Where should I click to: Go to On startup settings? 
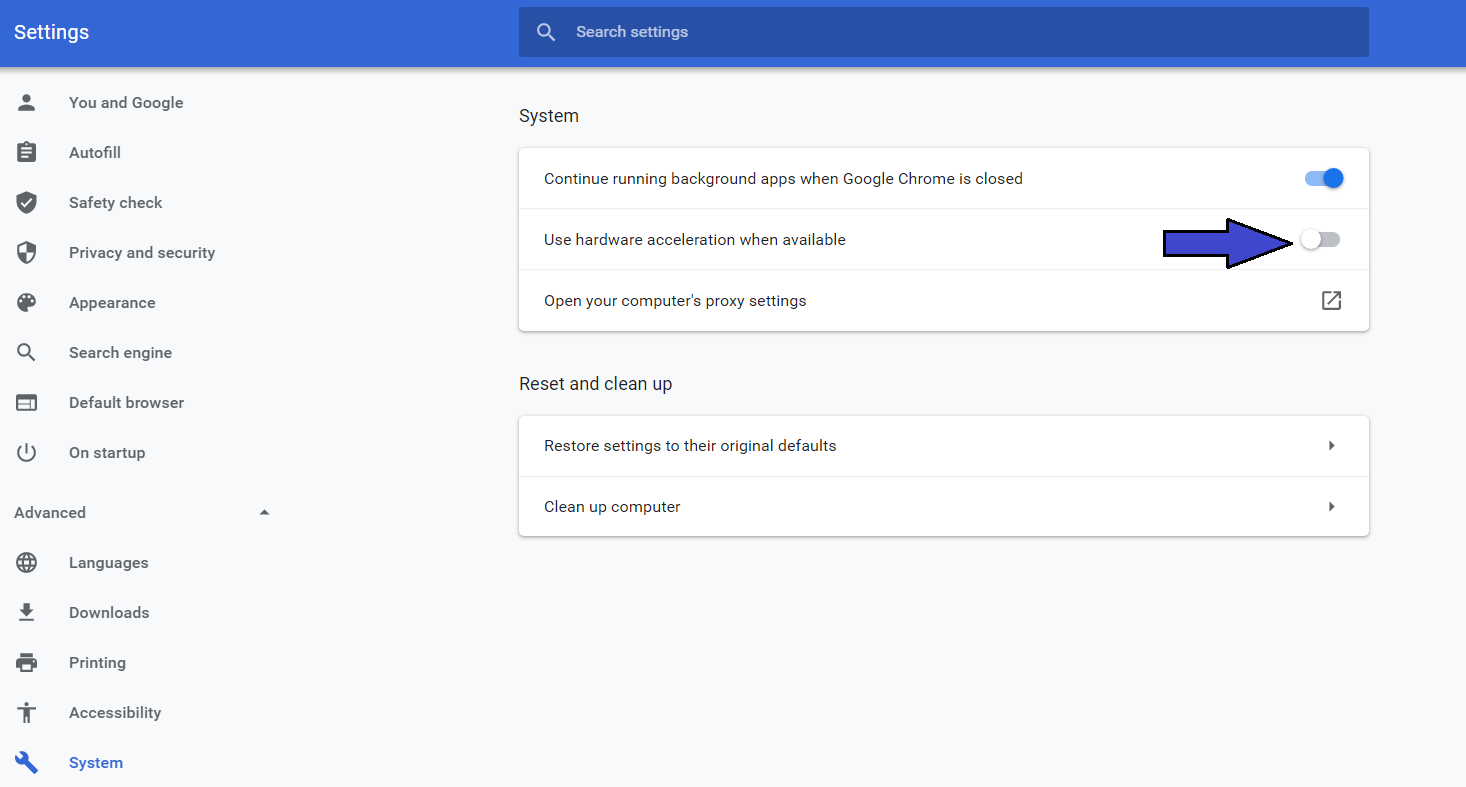point(107,452)
